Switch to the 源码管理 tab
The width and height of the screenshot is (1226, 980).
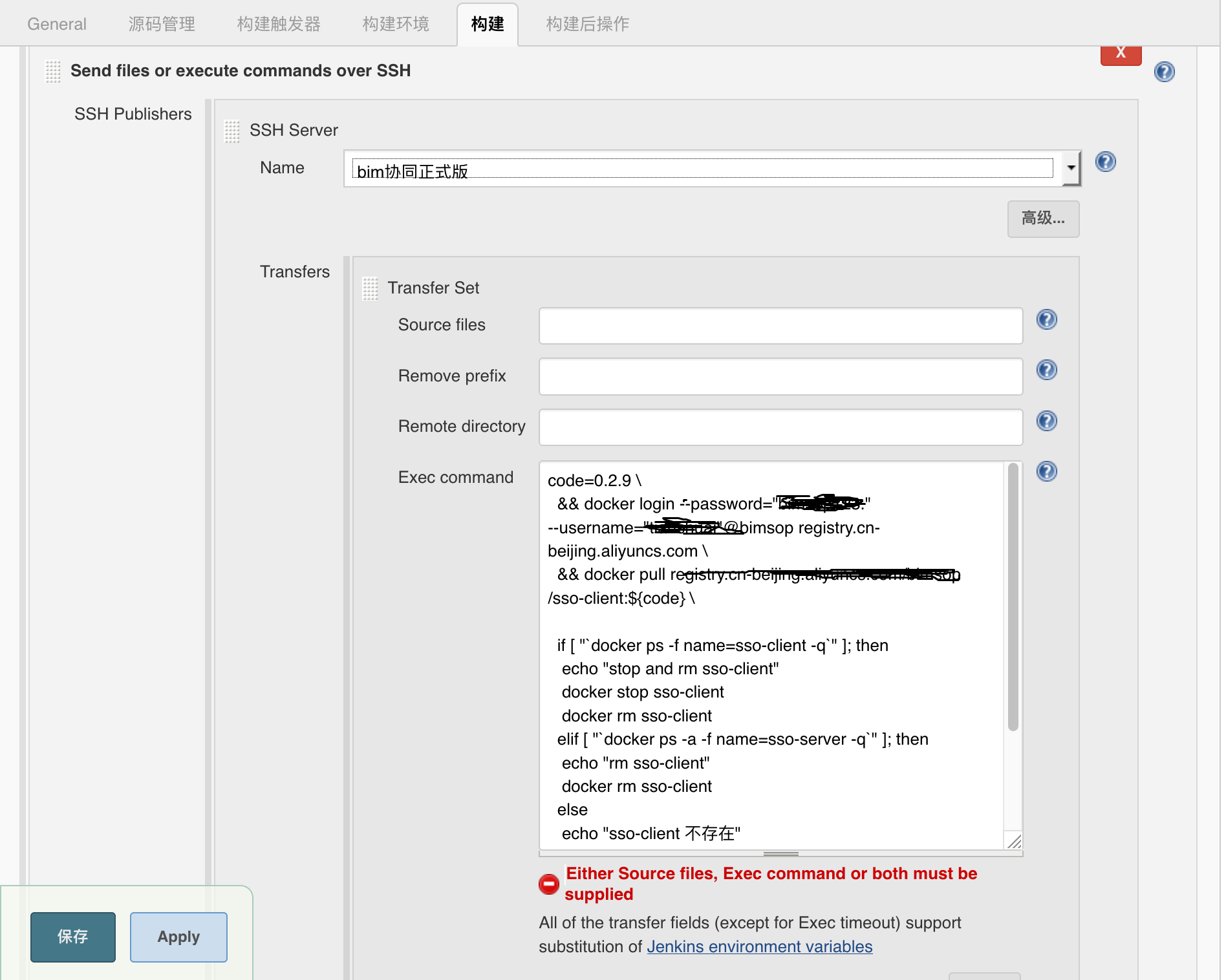coord(162,24)
